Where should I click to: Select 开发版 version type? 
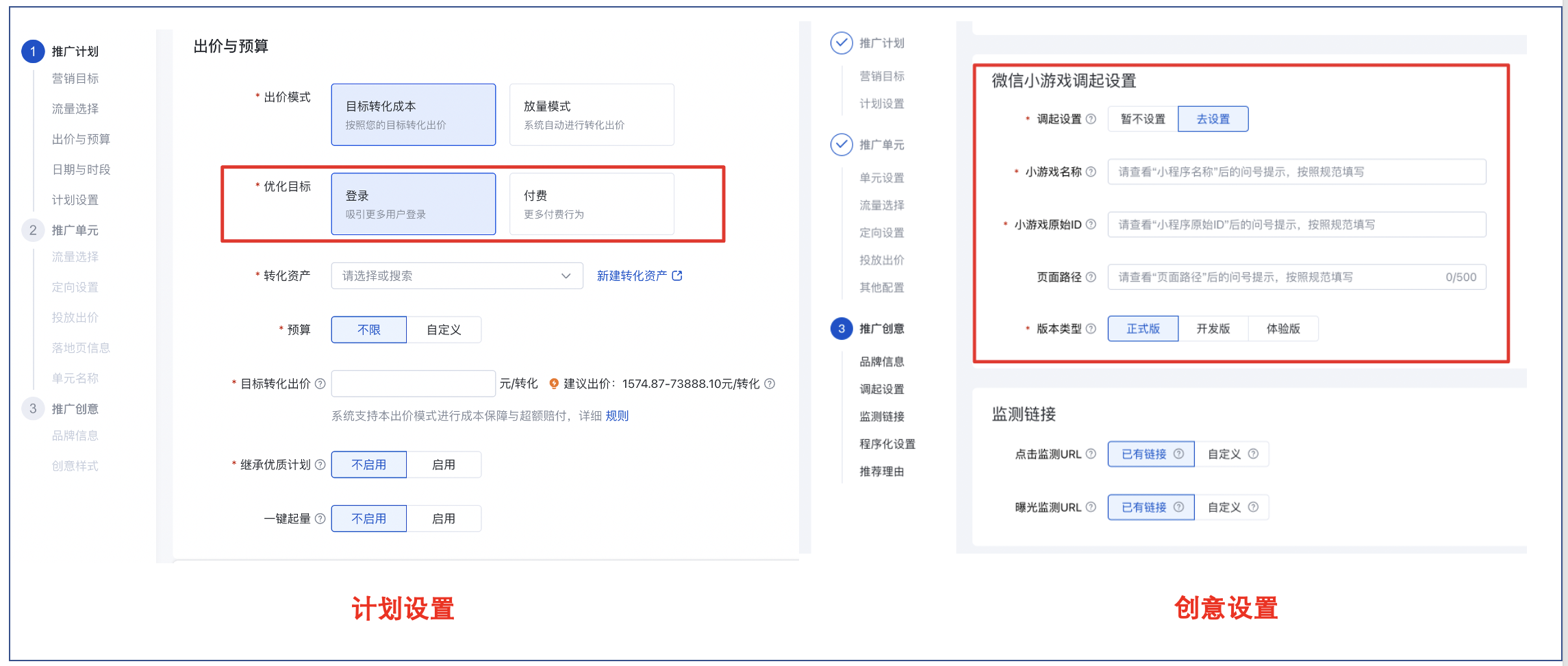1213,329
